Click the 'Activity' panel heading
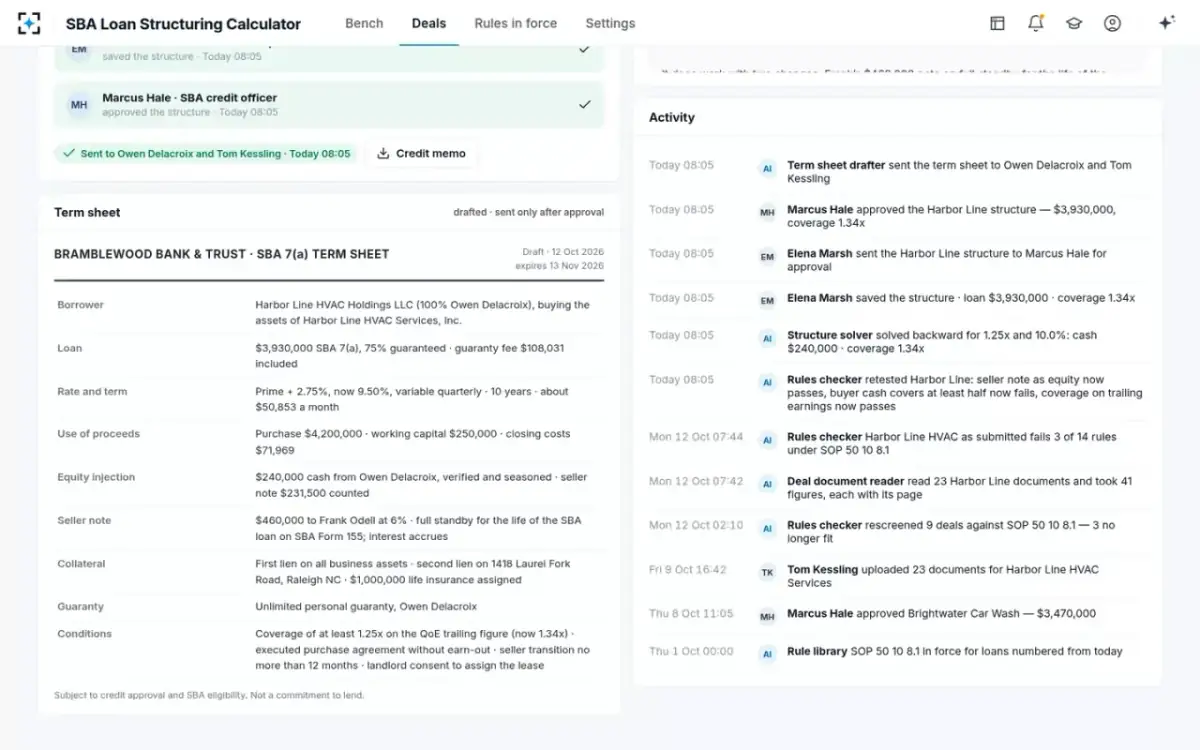Image resolution: width=1200 pixels, height=750 pixels. [671, 117]
